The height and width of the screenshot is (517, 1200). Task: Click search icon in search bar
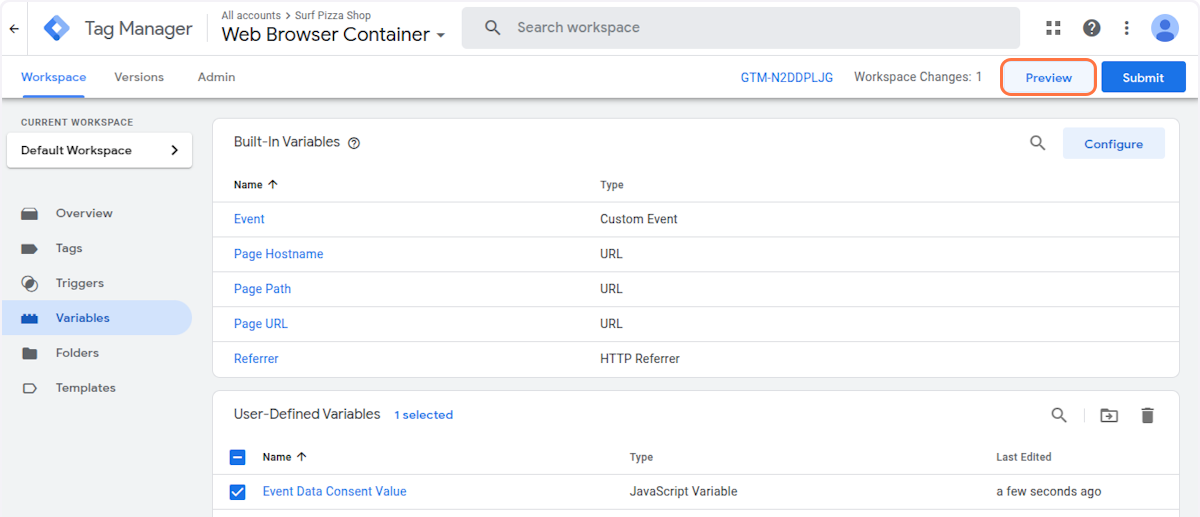click(x=492, y=28)
